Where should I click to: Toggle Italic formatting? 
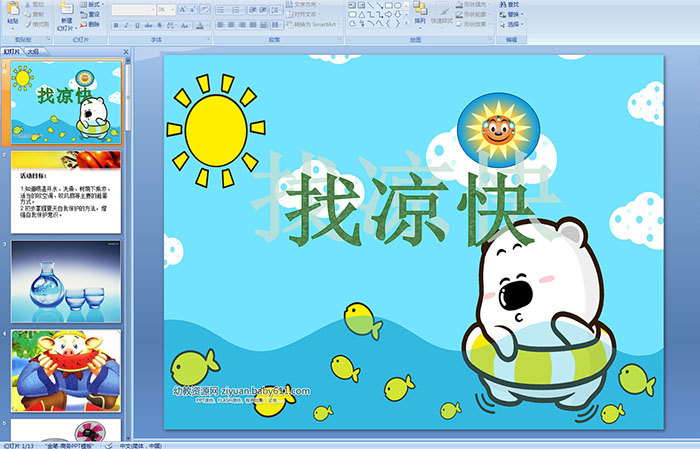pyautogui.click(x=127, y=25)
